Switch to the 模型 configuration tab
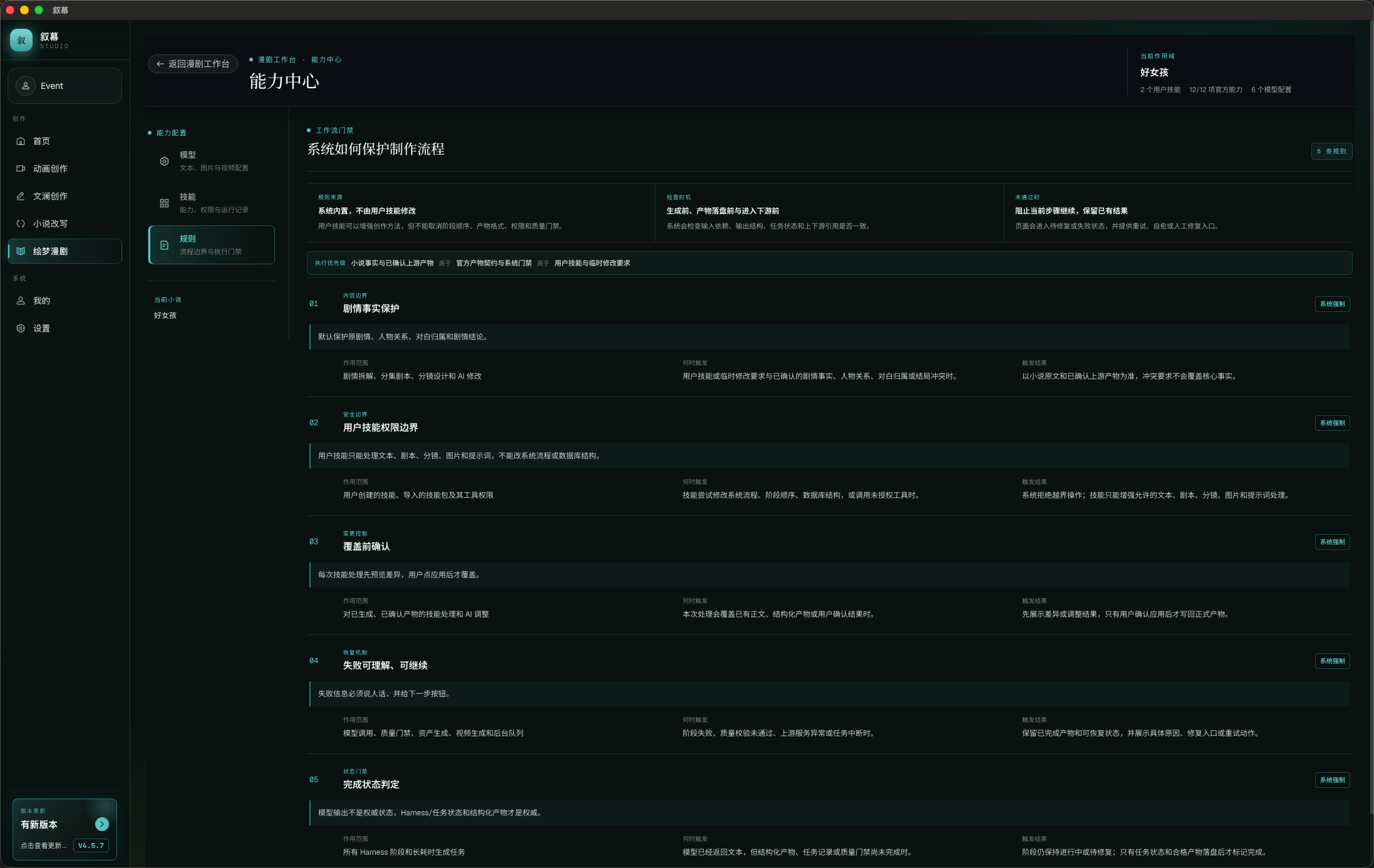Viewport: 1374px width, 868px height. click(212, 161)
